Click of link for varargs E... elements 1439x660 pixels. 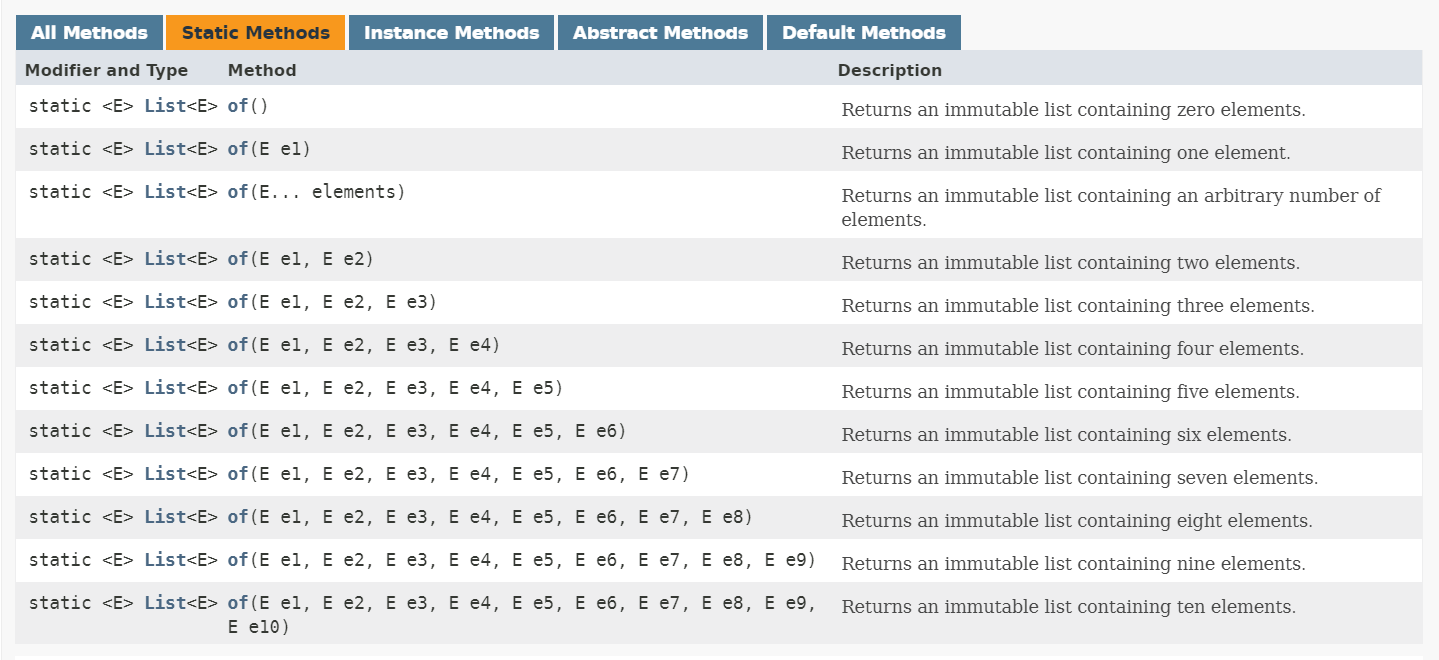pos(238,192)
